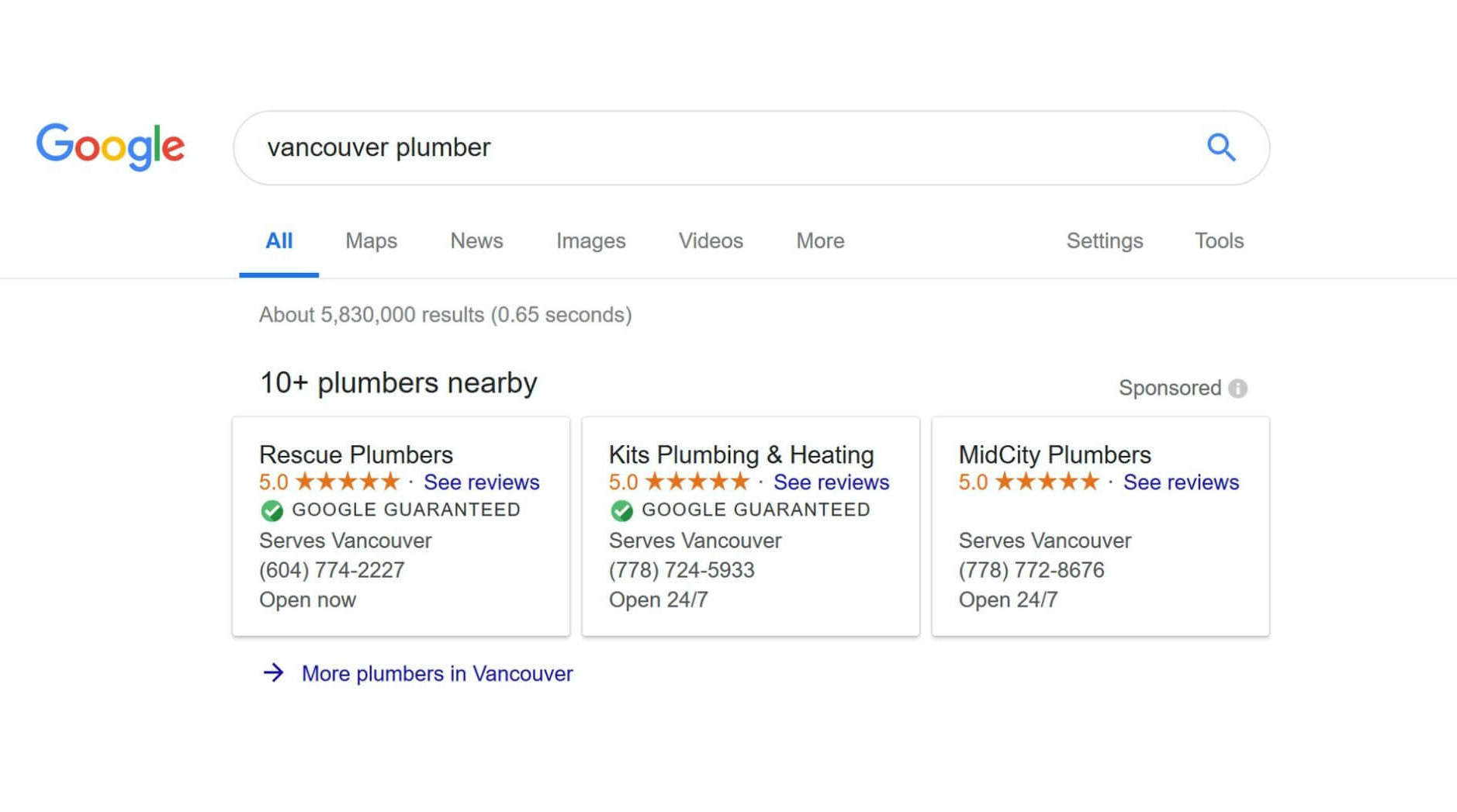Click Open now under Rescue Plumbers
The width and height of the screenshot is (1457, 812).
(x=307, y=600)
